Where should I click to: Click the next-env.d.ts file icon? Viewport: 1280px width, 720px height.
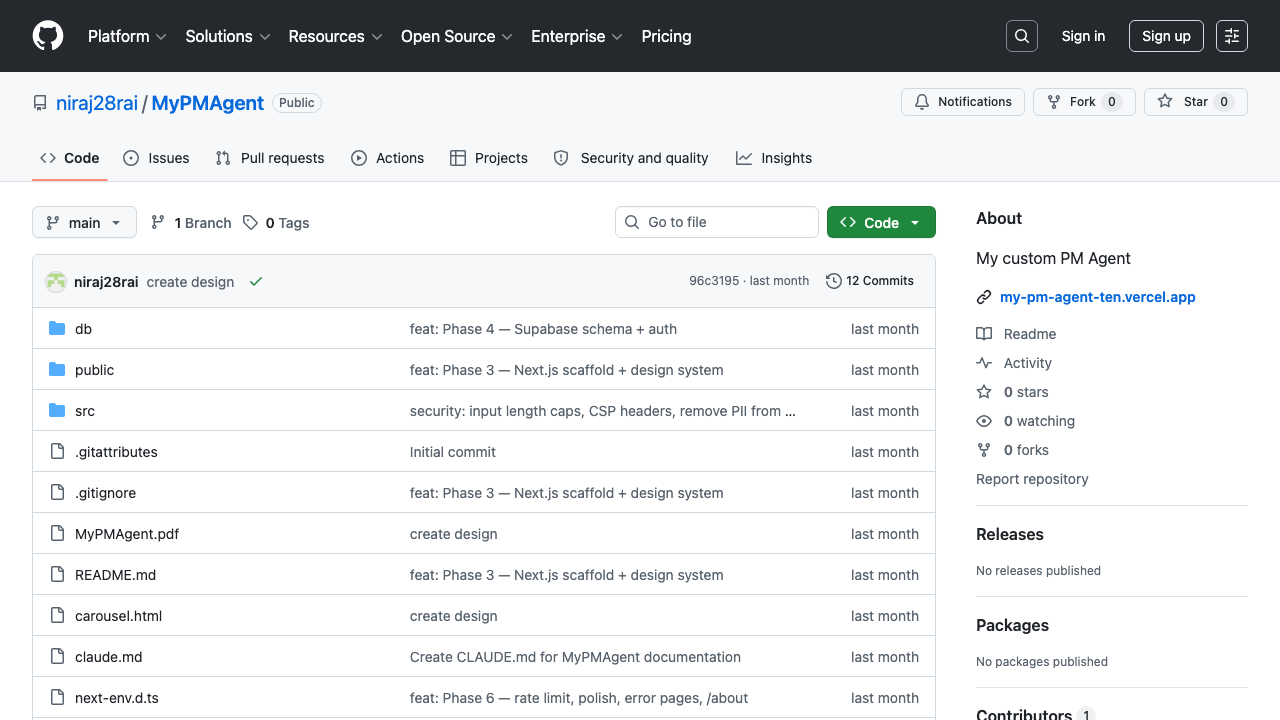coord(57,698)
